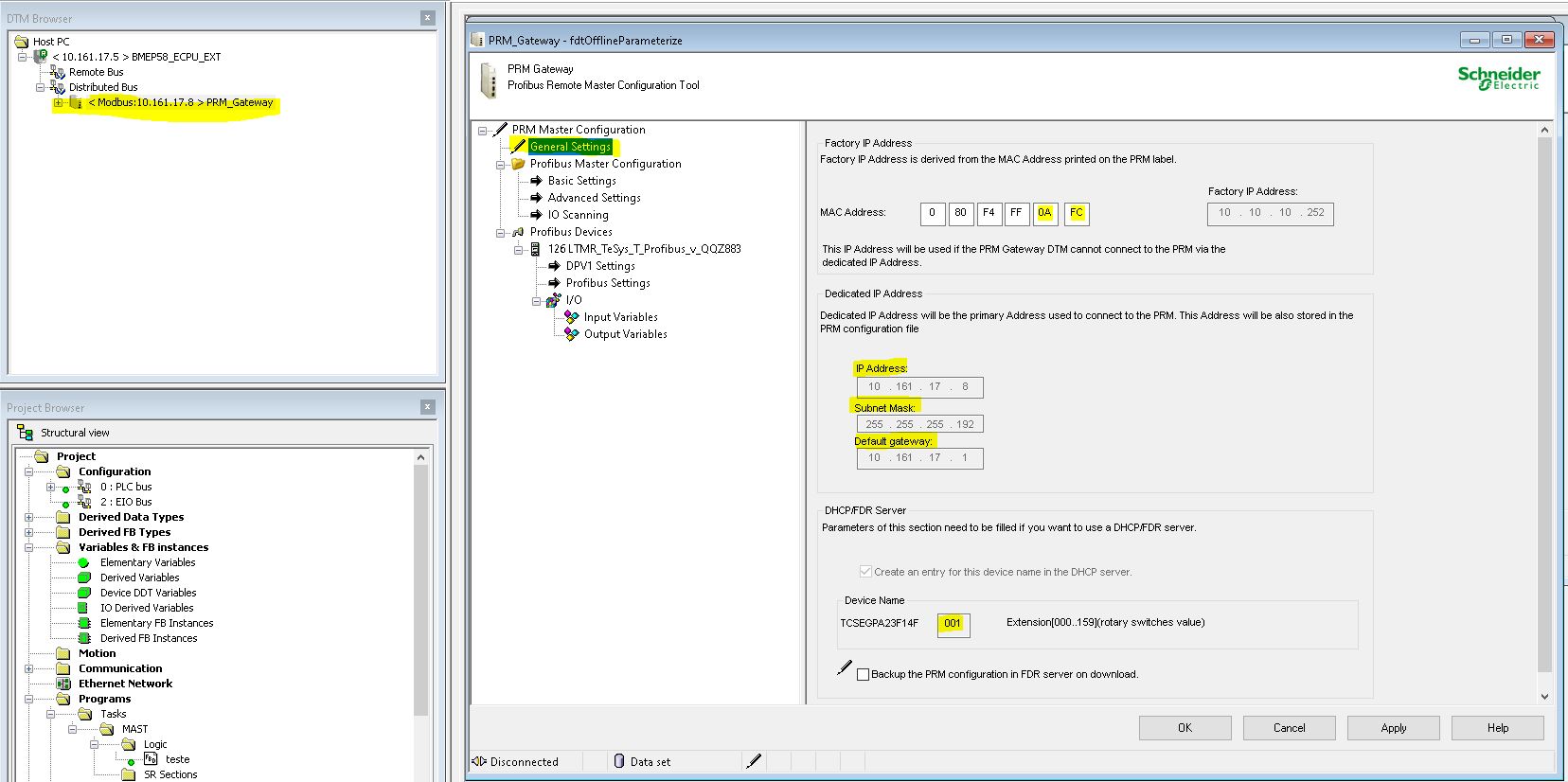Screen dimensions: 1568x782
Task: Collapse the Configuration folder
Action: [28, 471]
